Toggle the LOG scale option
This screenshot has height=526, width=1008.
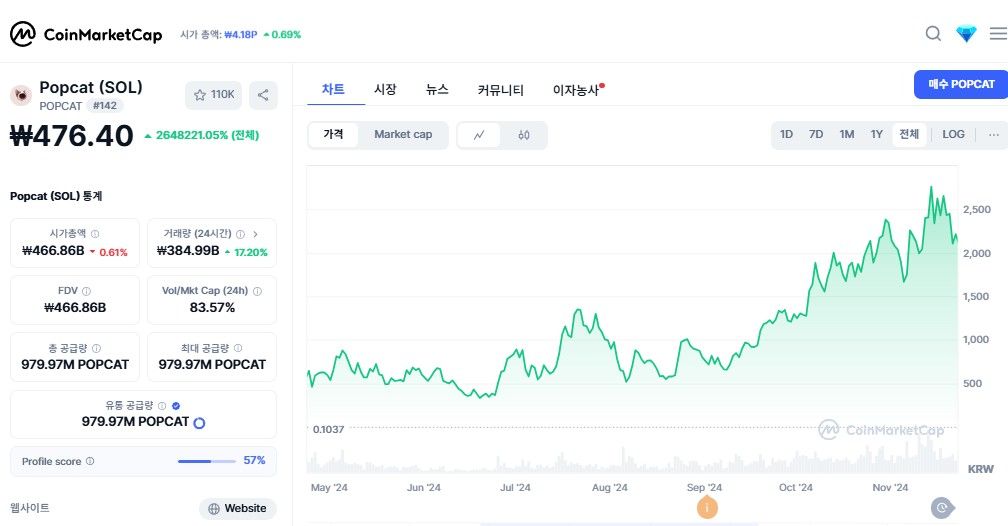(953, 134)
